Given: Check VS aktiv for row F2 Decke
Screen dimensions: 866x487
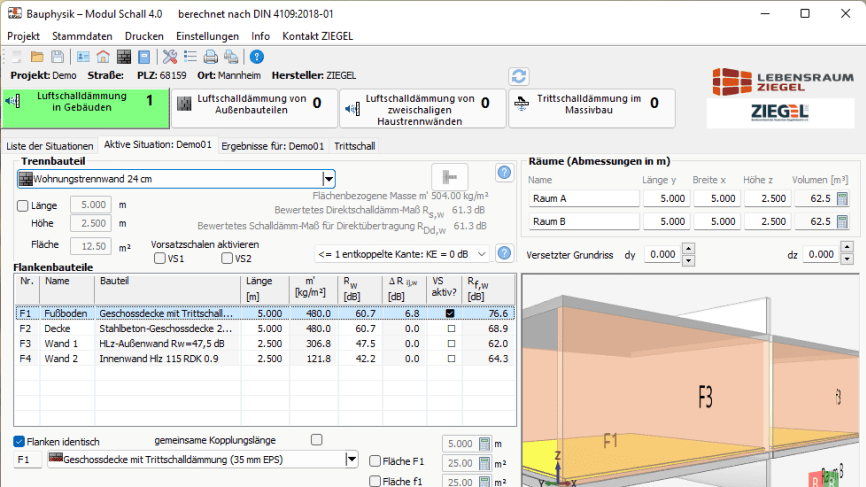Looking at the screenshot, I should click(451, 329).
